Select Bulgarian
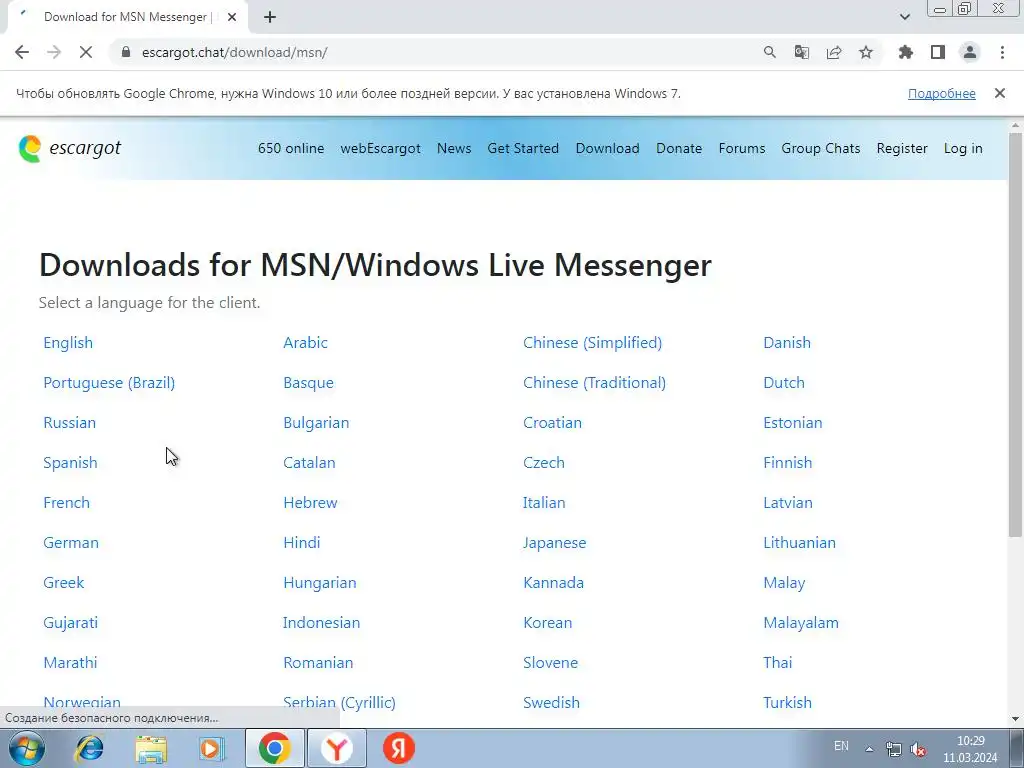 tap(316, 423)
